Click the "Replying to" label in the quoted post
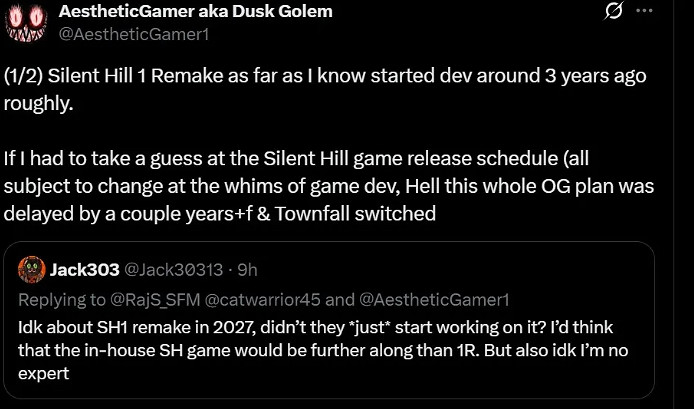Viewport: 694px width, 409px height. coord(55,298)
